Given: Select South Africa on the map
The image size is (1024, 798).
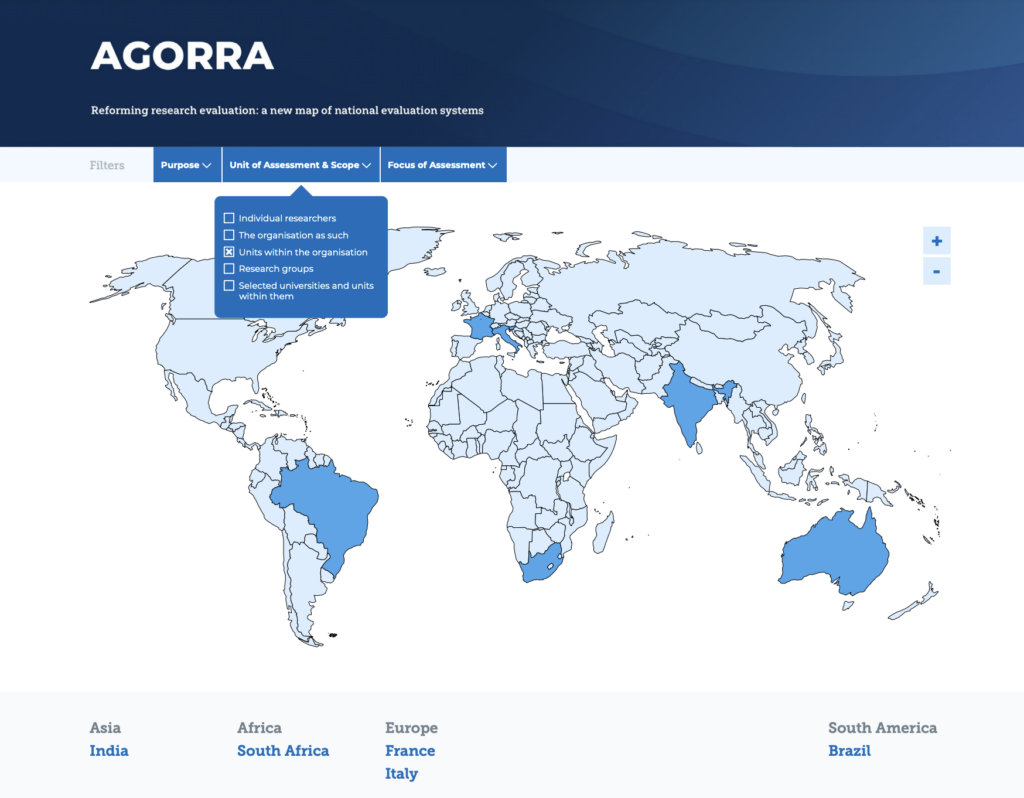Looking at the screenshot, I should tap(539, 568).
